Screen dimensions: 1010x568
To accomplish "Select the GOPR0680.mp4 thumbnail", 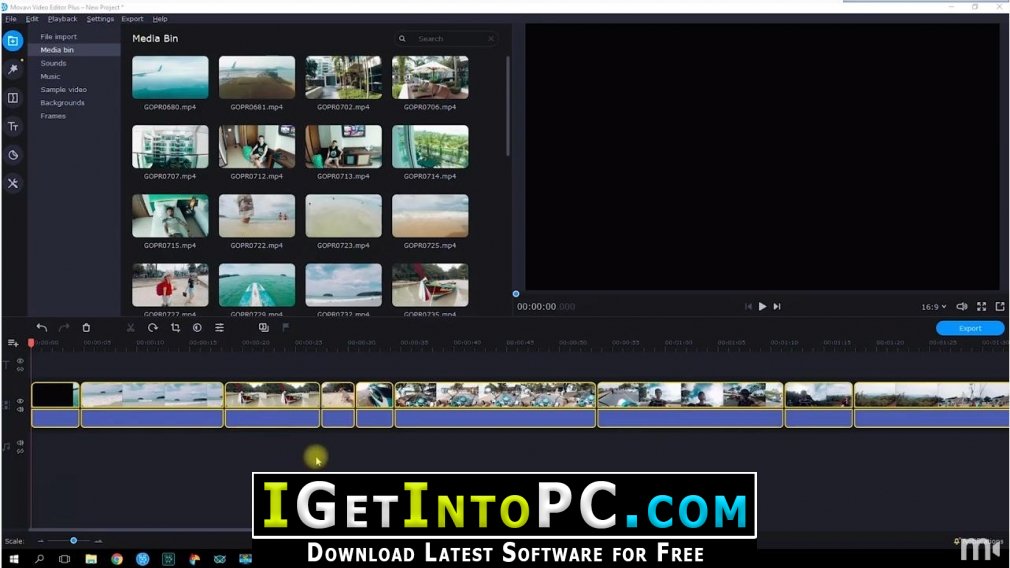I will 170,77.
